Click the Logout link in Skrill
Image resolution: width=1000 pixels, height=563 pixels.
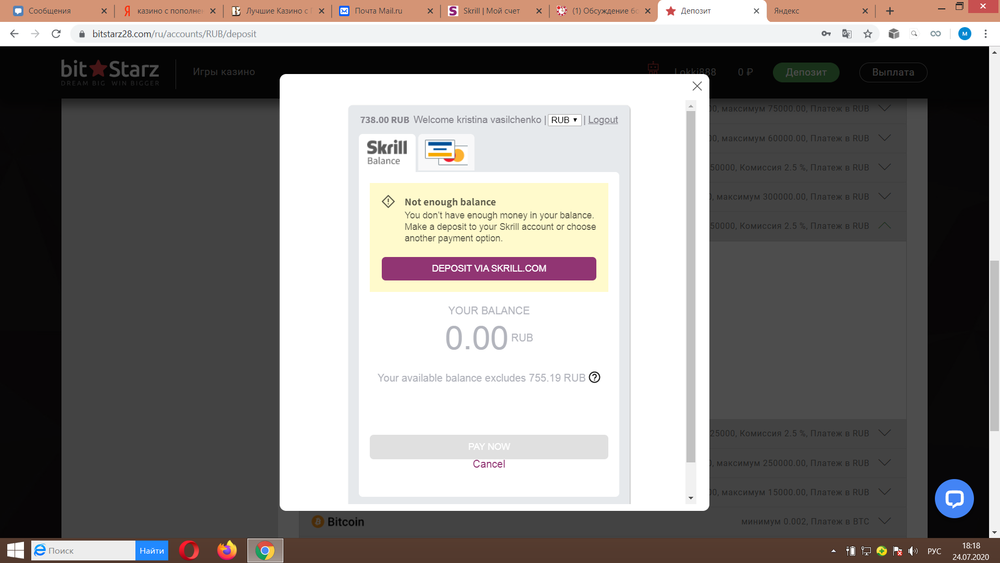[x=603, y=120]
